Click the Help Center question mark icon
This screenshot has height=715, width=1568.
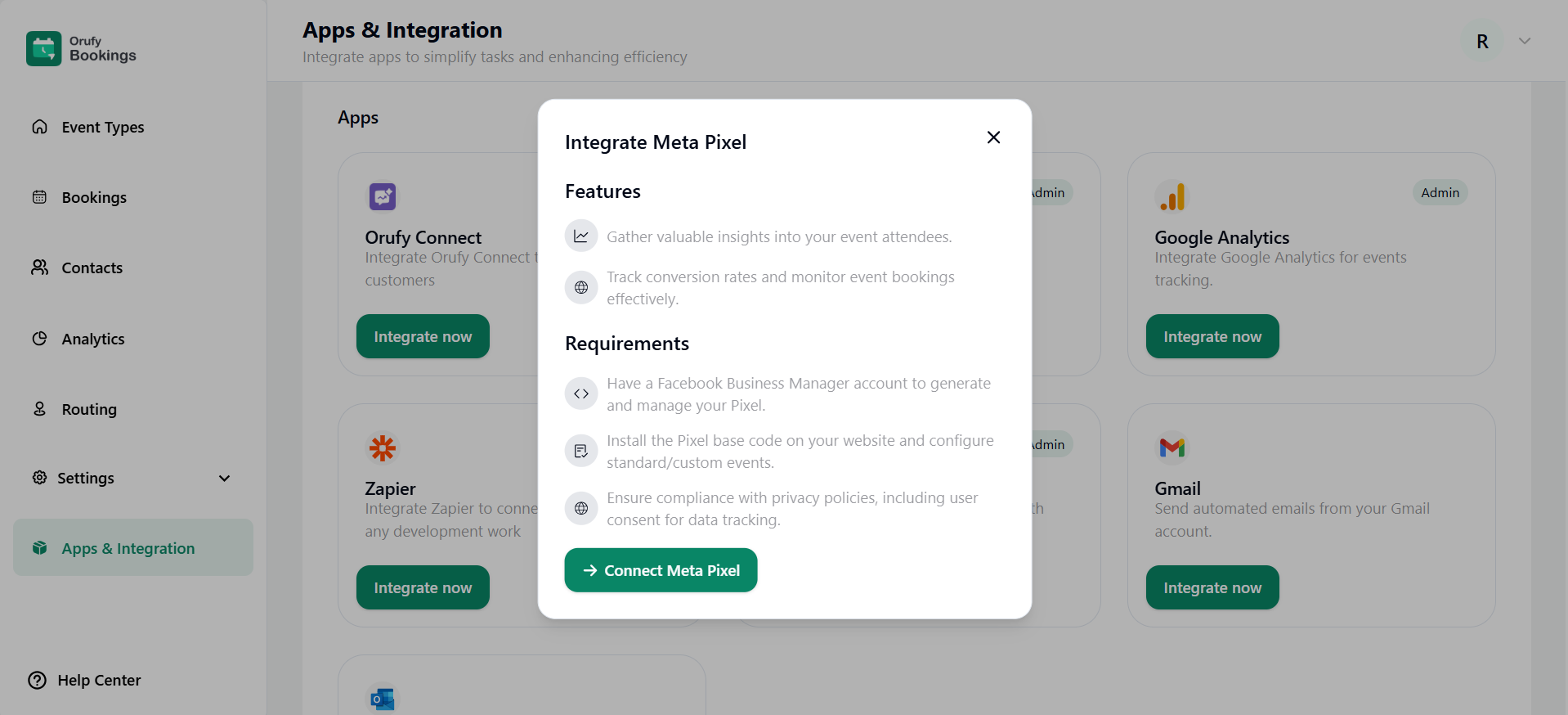pos(38,681)
